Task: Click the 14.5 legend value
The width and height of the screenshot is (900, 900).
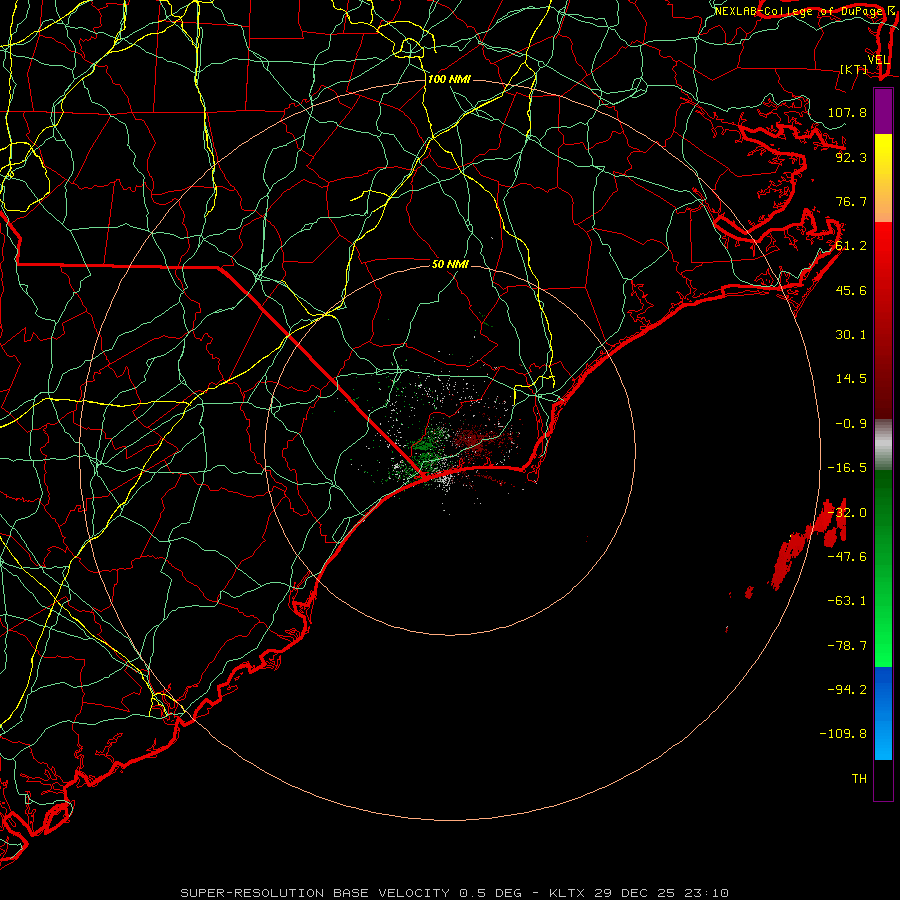Action: [851, 379]
